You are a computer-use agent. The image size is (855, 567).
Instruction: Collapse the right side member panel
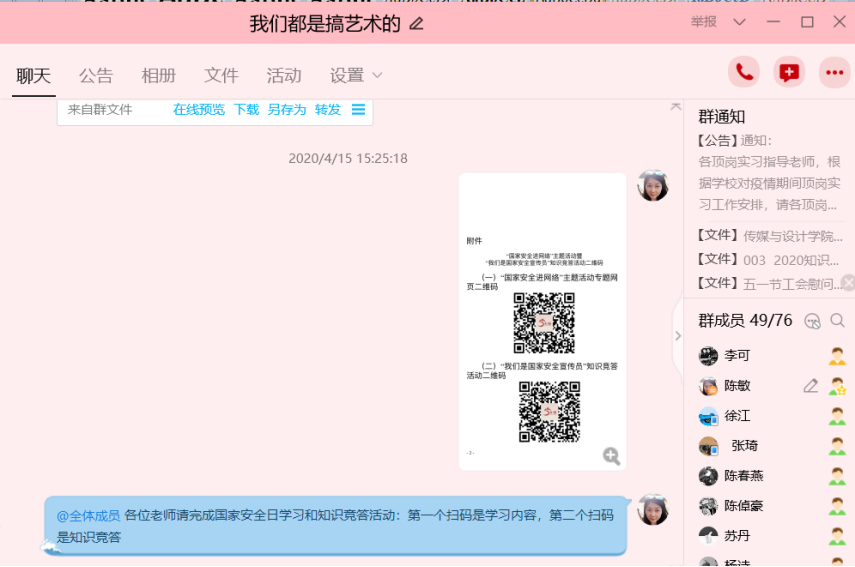(677, 336)
